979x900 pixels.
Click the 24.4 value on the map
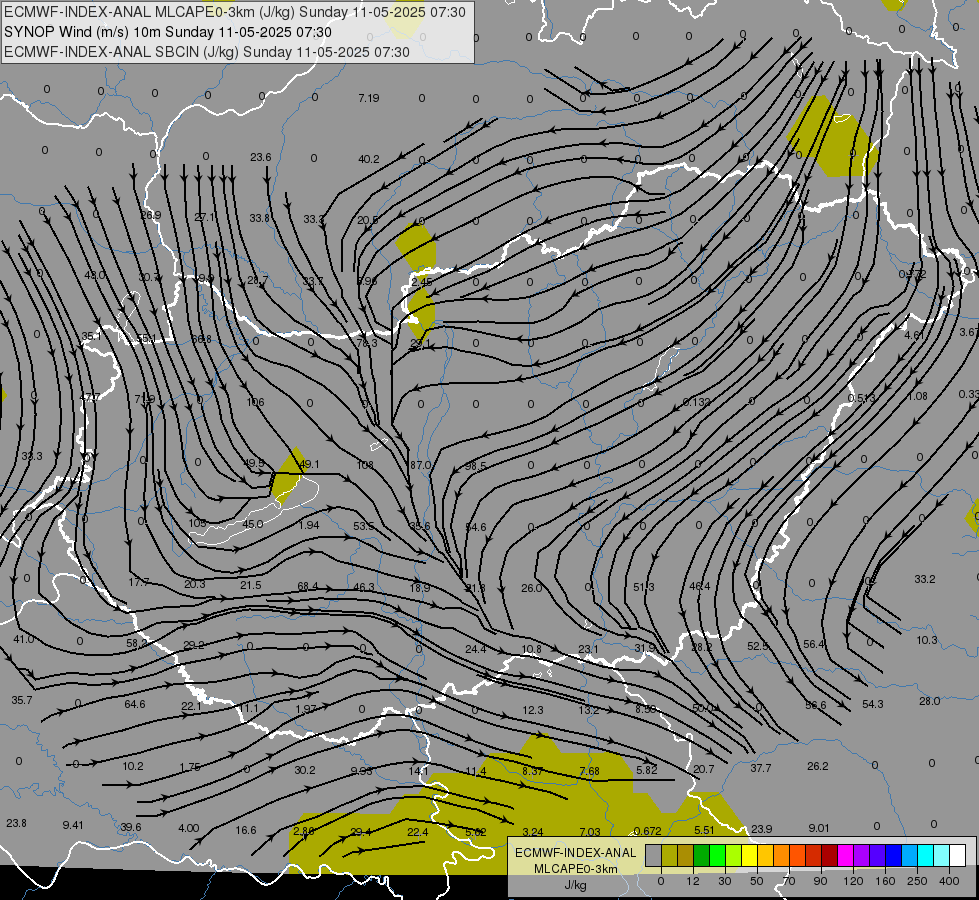pos(475,650)
